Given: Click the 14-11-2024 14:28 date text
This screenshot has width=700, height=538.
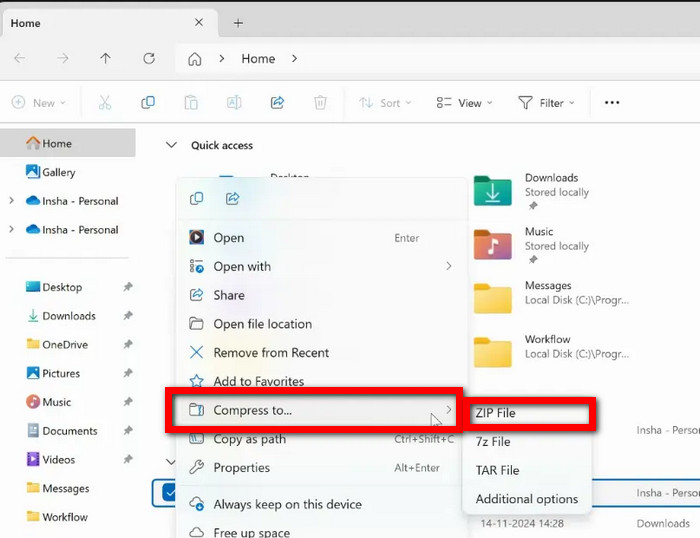Looking at the screenshot, I should tap(522, 523).
